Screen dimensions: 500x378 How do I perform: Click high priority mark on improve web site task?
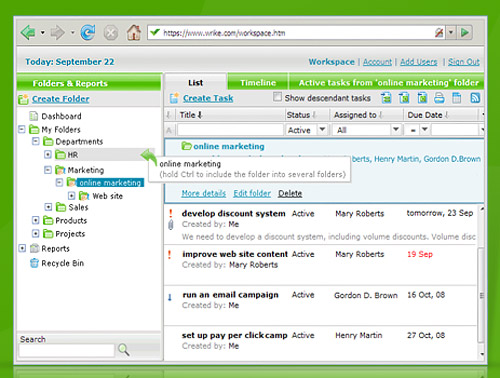pyautogui.click(x=170, y=254)
